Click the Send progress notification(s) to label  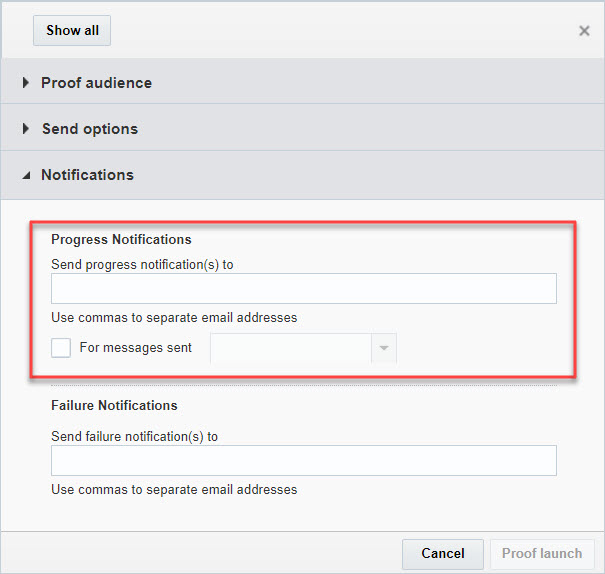(x=149, y=265)
